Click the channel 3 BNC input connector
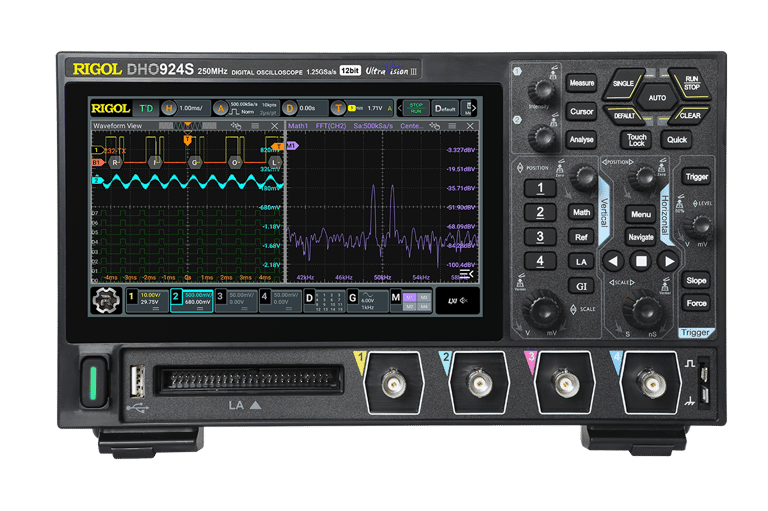Screen dimensions: 768x511 tap(566, 383)
